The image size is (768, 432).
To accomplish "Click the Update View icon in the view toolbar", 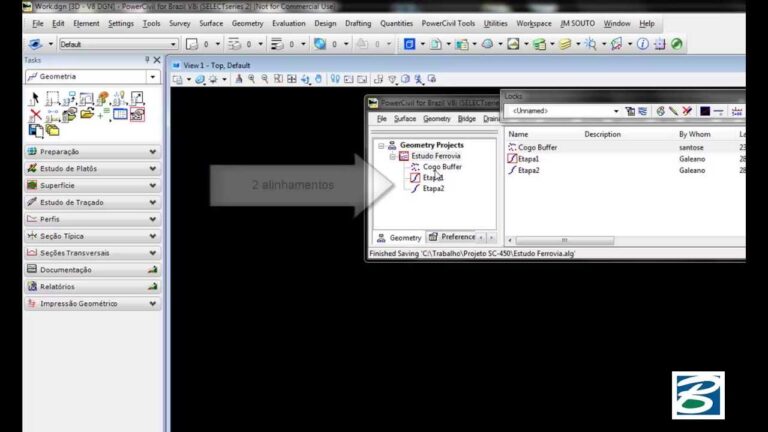I will [x=239, y=79].
